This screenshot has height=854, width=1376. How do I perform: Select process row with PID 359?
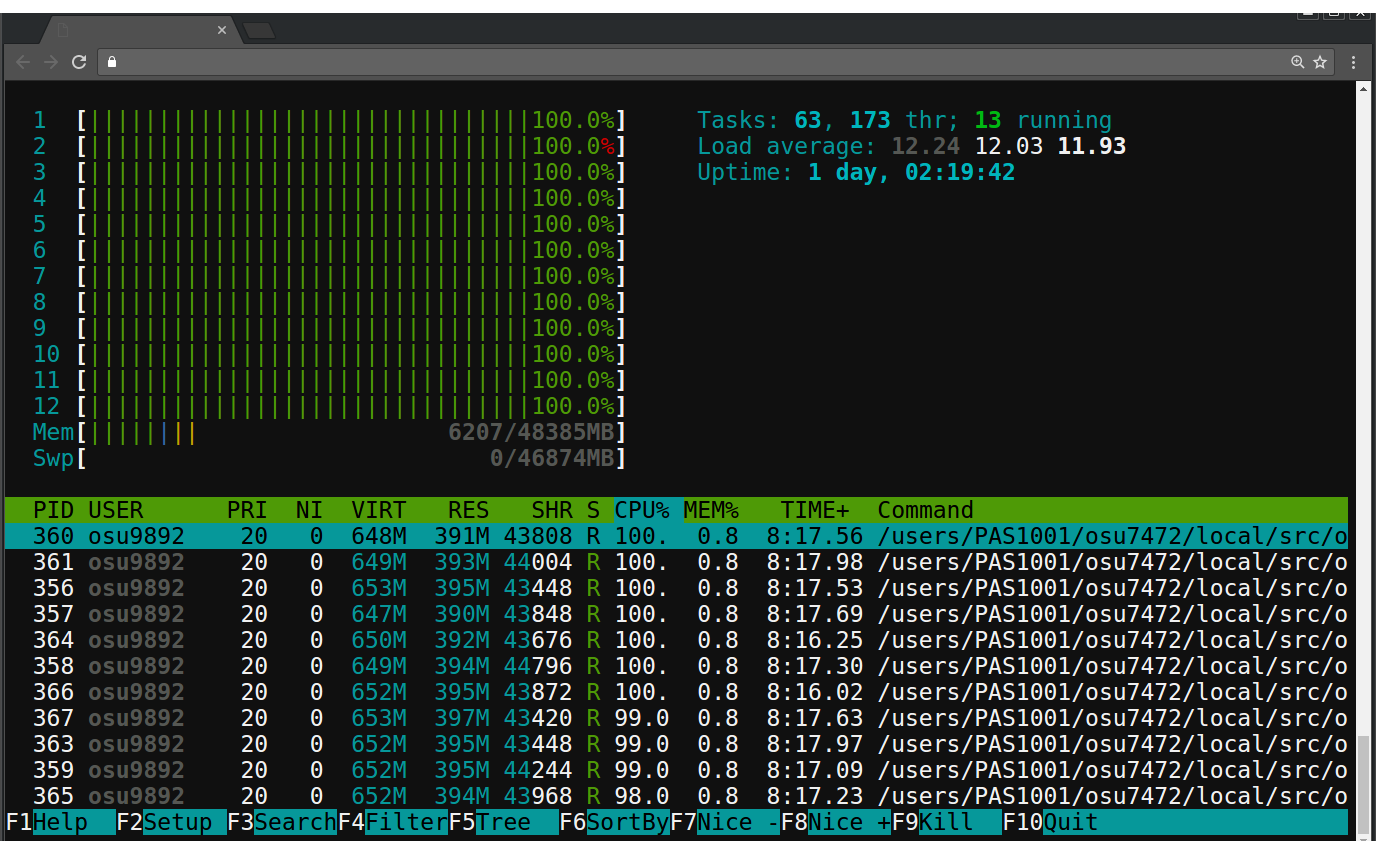(x=676, y=770)
